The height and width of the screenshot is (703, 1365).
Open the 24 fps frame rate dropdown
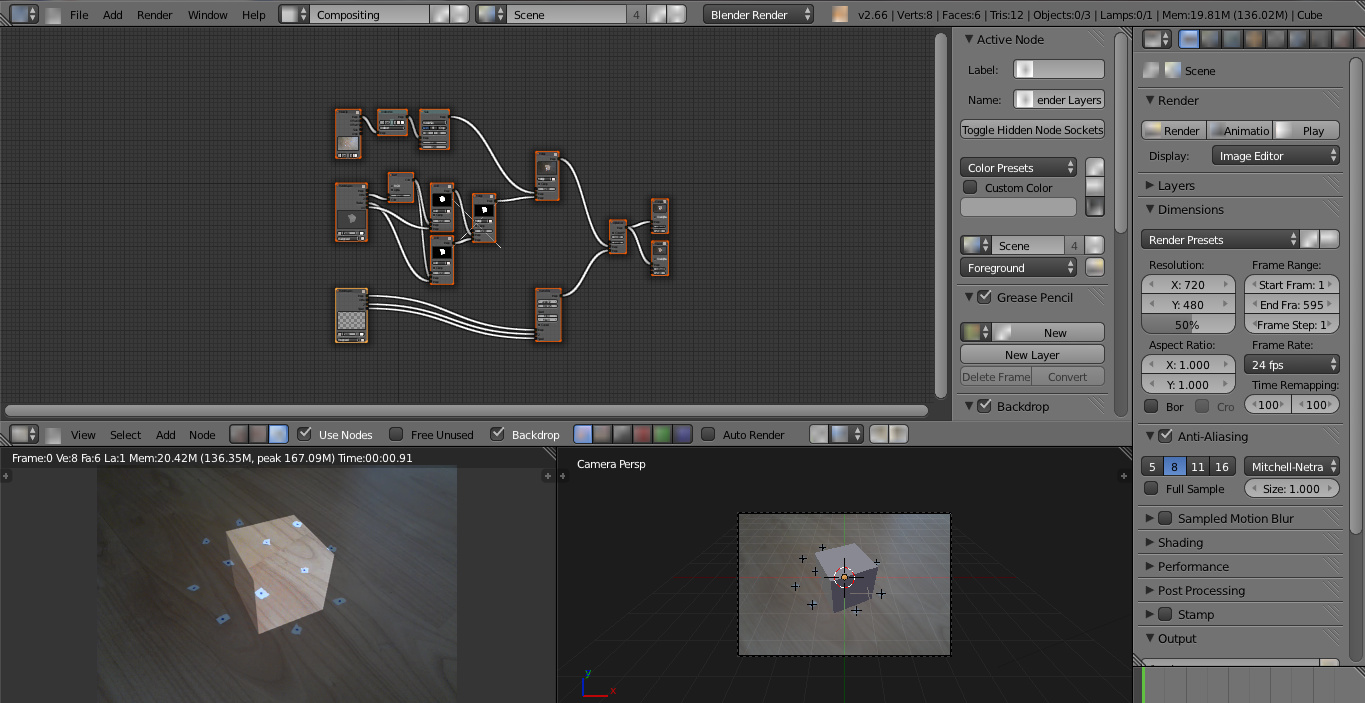click(x=1292, y=365)
